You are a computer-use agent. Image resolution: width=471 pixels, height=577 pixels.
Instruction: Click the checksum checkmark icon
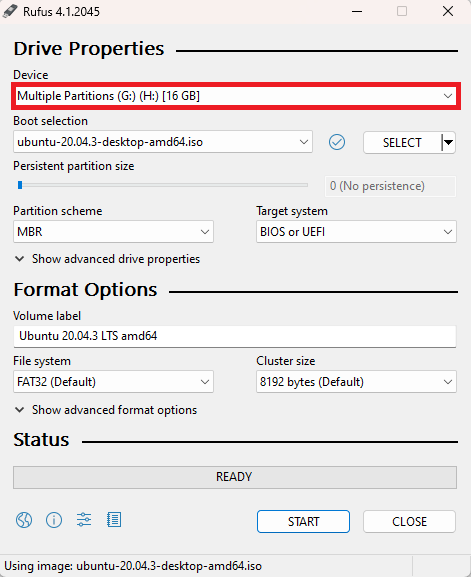point(337,142)
